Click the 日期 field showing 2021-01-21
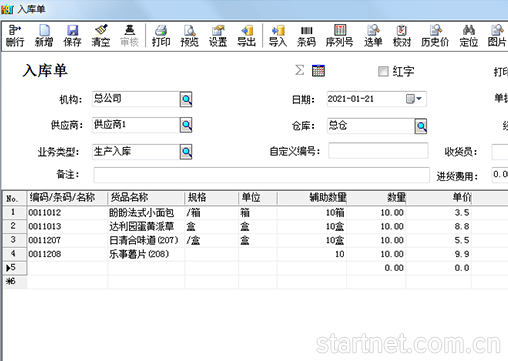The image size is (508, 361). pyautogui.click(x=376, y=99)
